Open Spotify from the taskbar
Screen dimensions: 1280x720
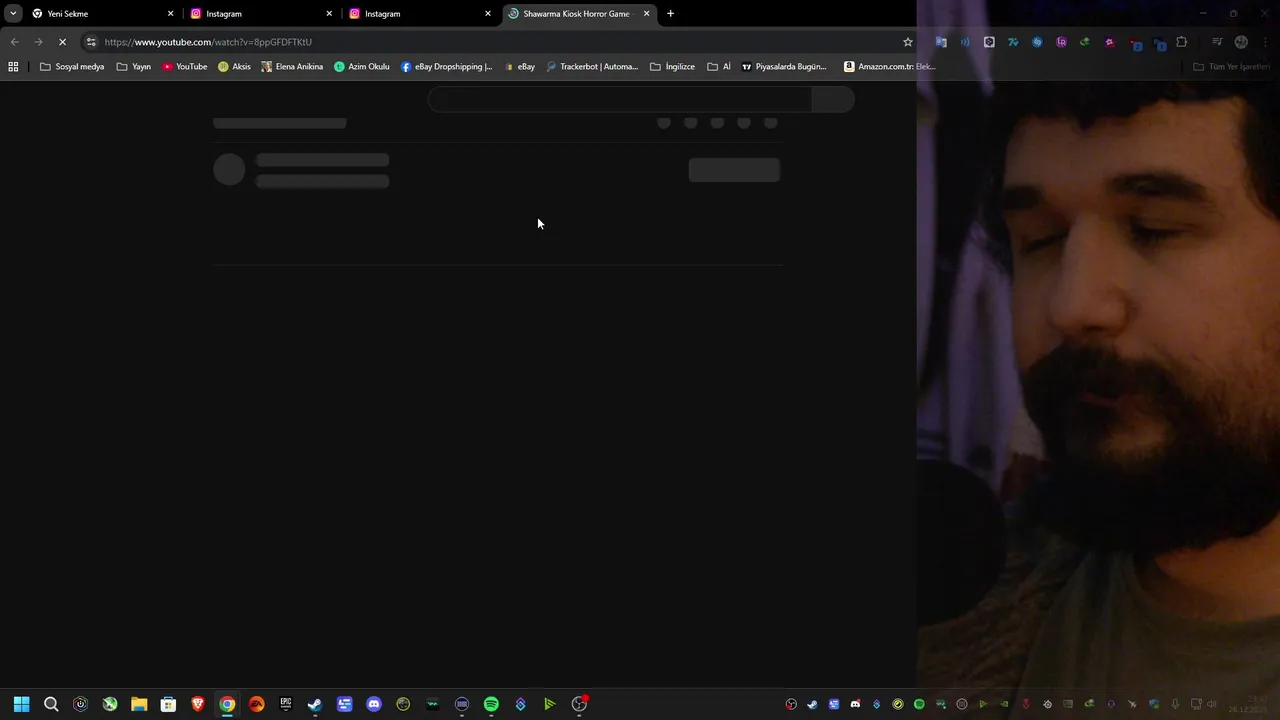coord(491,704)
